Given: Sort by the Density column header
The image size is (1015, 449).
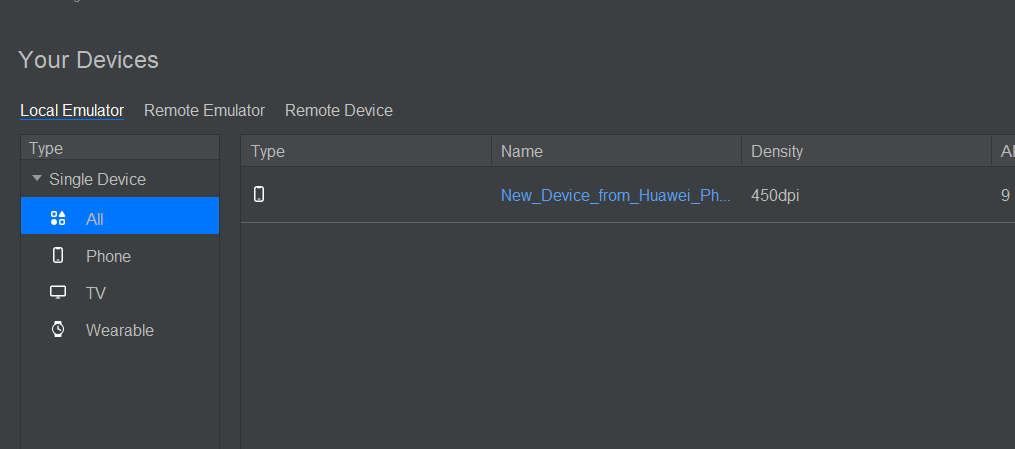Looking at the screenshot, I should (777, 151).
